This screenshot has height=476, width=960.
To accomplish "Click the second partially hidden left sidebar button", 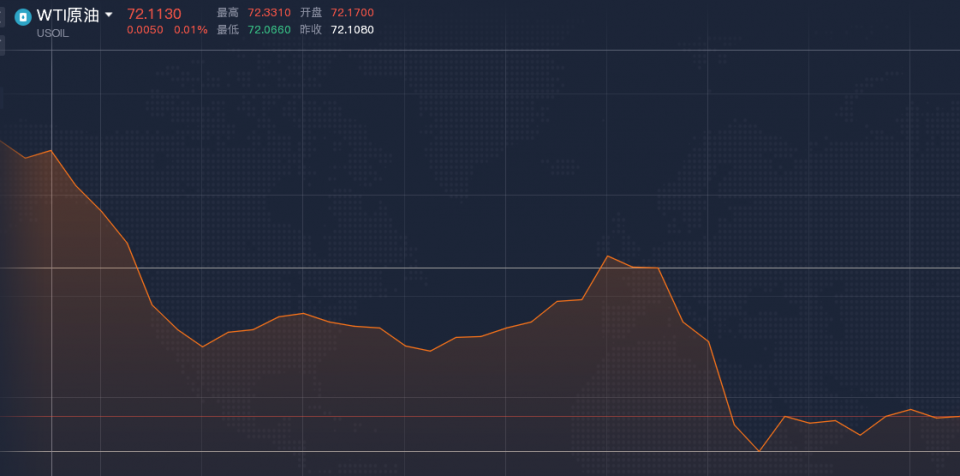I will pos(2,45).
